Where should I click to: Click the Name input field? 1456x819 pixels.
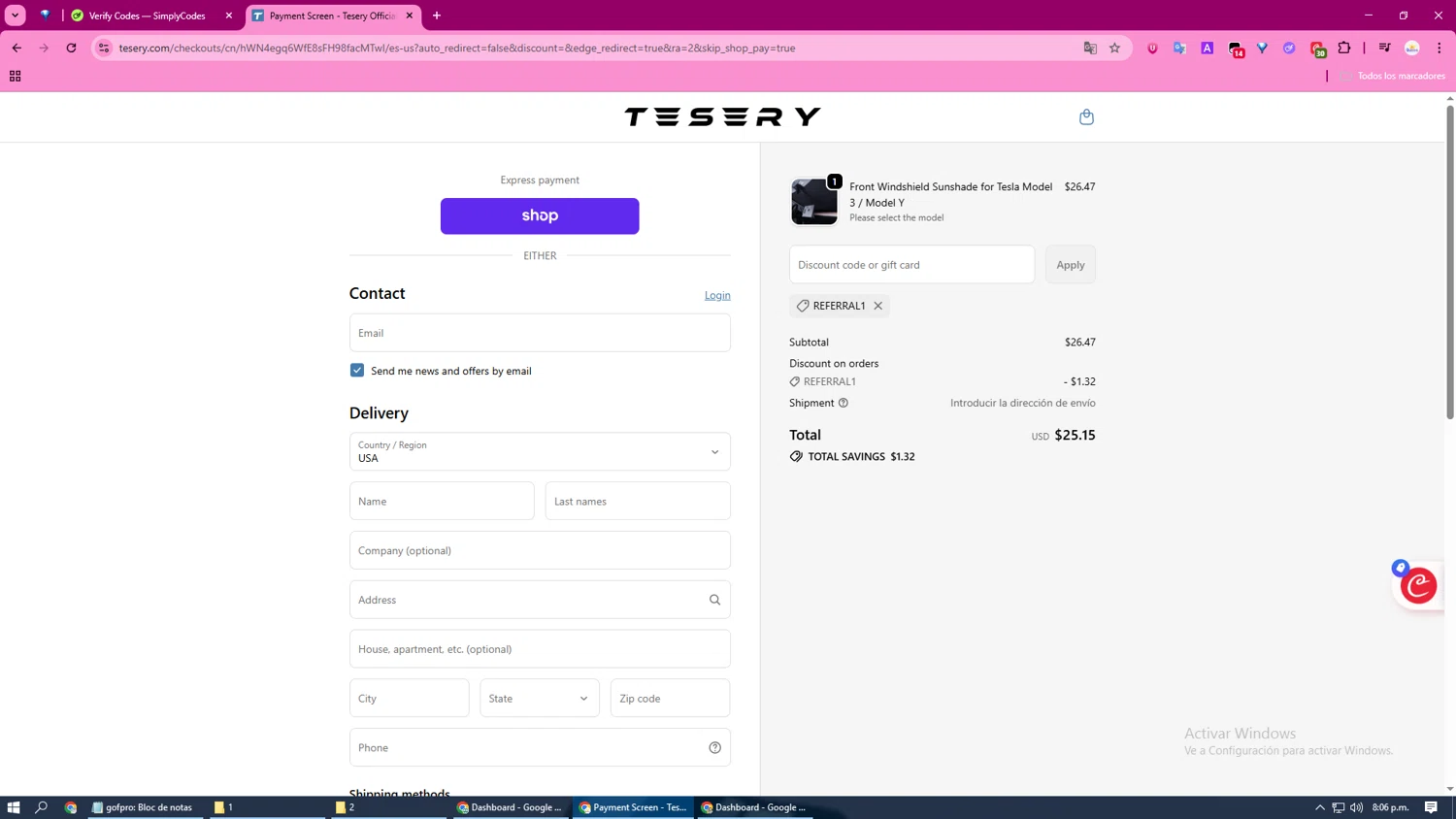(x=442, y=502)
